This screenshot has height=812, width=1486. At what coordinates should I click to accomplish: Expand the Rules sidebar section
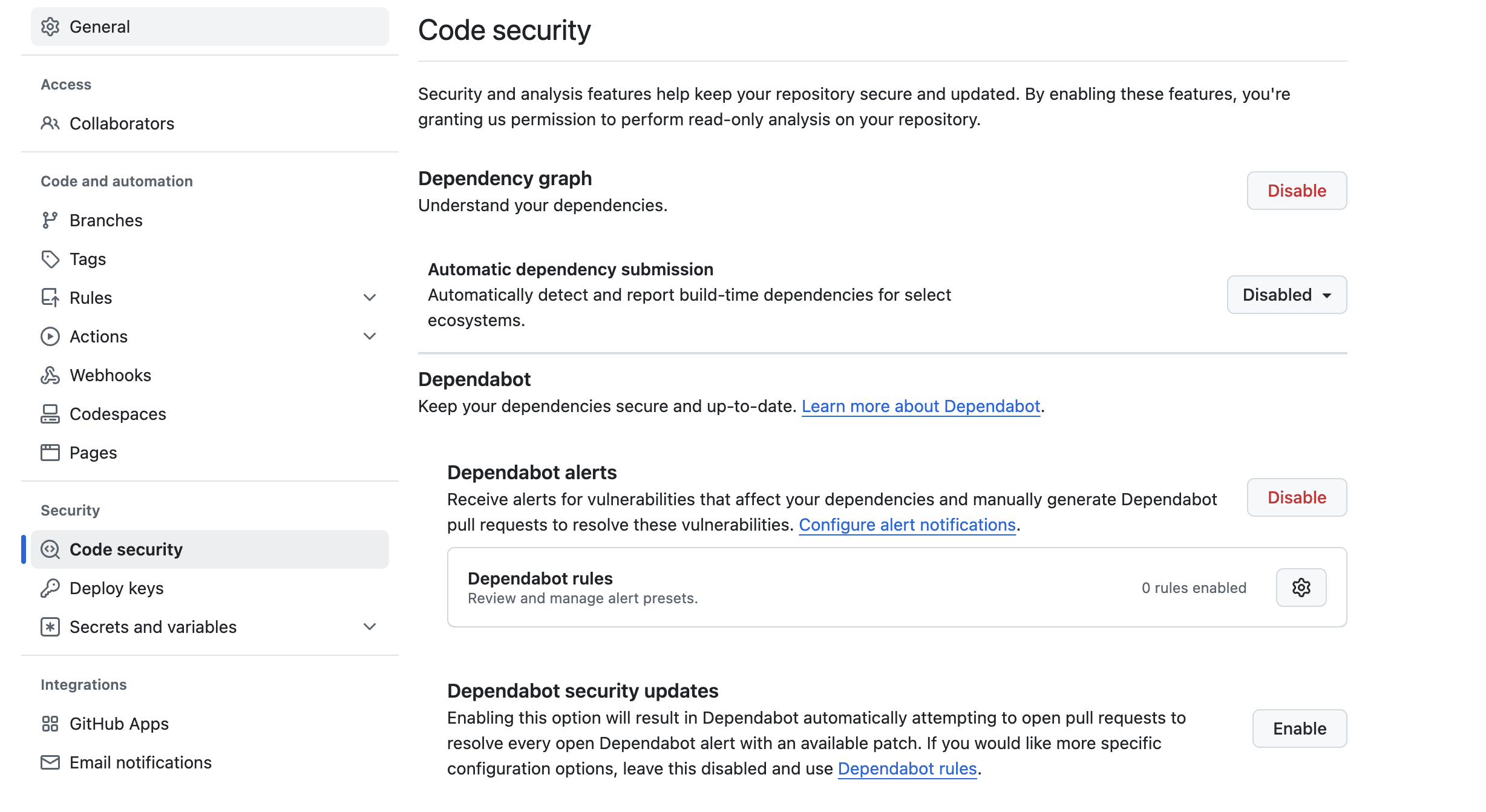370,297
